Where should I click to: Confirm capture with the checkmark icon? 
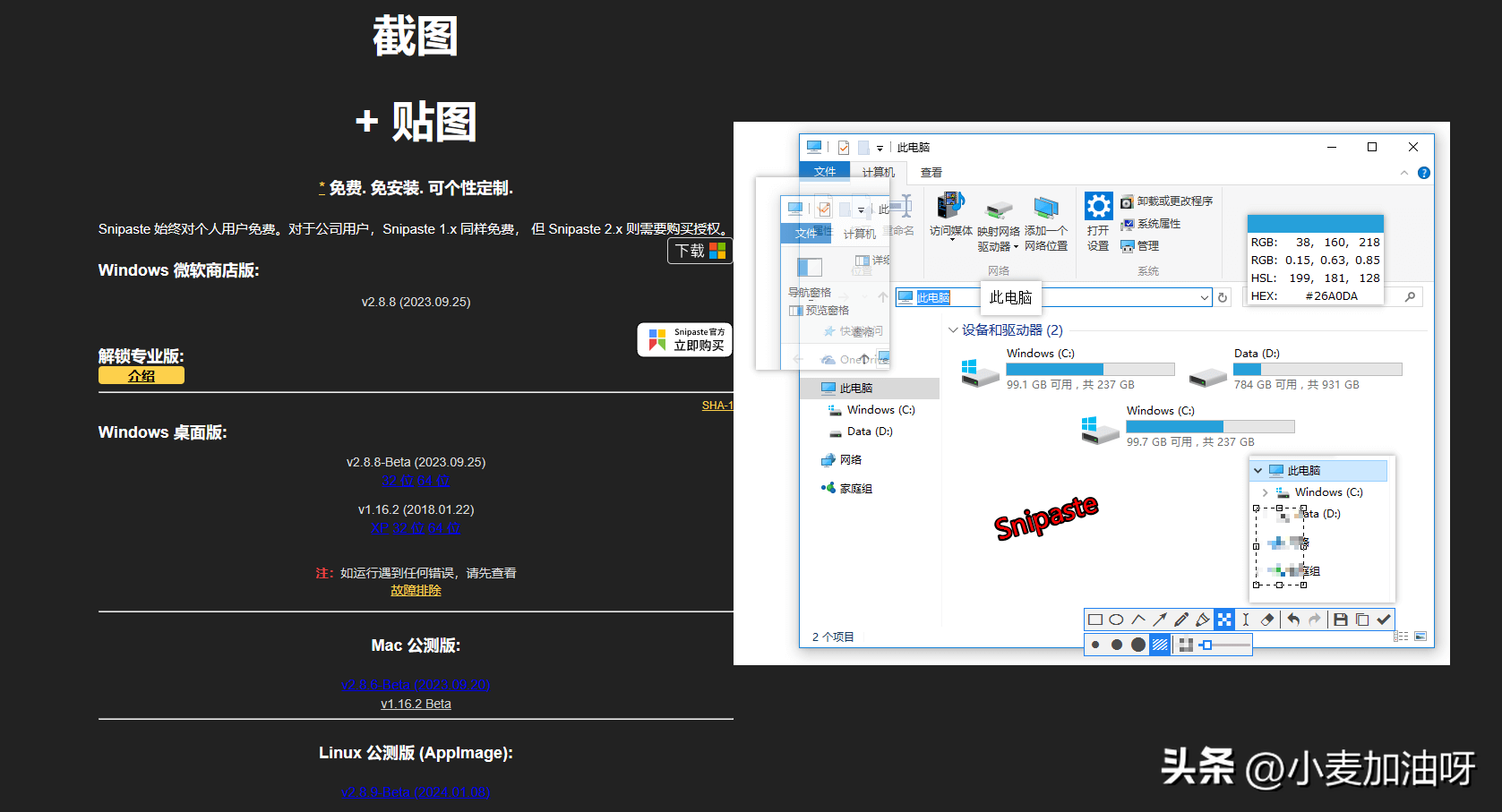coord(1384,620)
